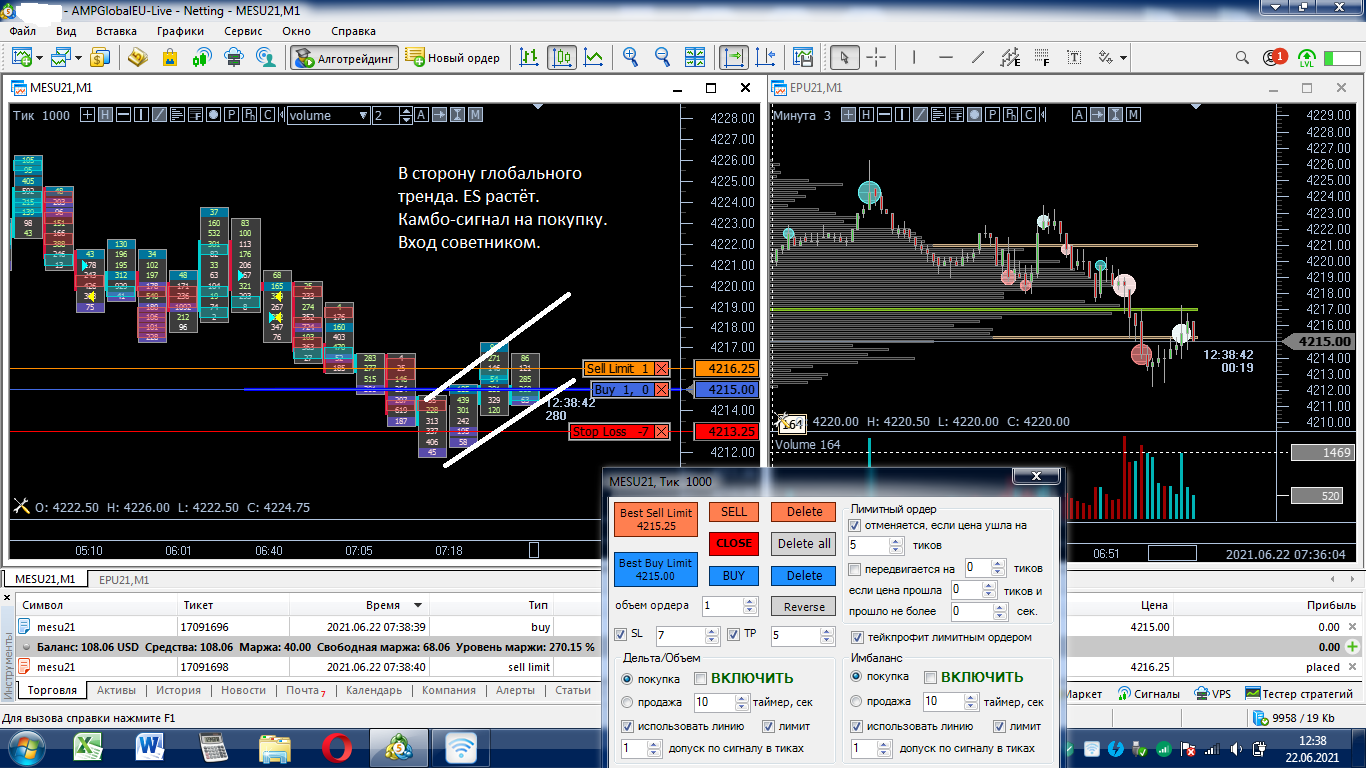Screen dimensions: 1366x768
Task: Select the crosshair cursor tool
Action: (876, 58)
